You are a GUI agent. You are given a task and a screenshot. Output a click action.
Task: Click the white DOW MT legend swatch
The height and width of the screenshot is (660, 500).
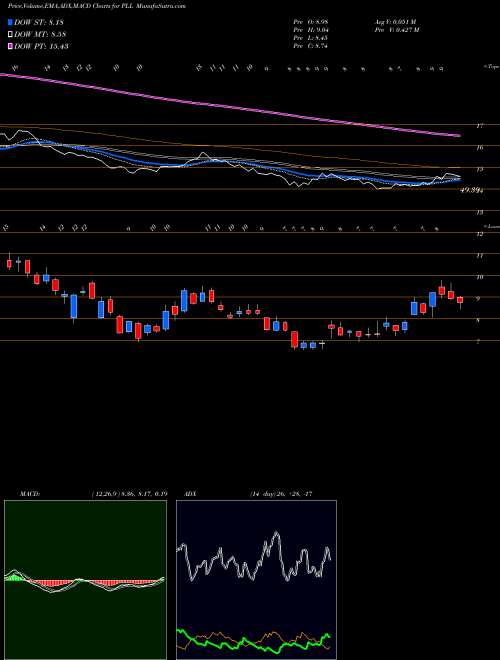click(10, 34)
